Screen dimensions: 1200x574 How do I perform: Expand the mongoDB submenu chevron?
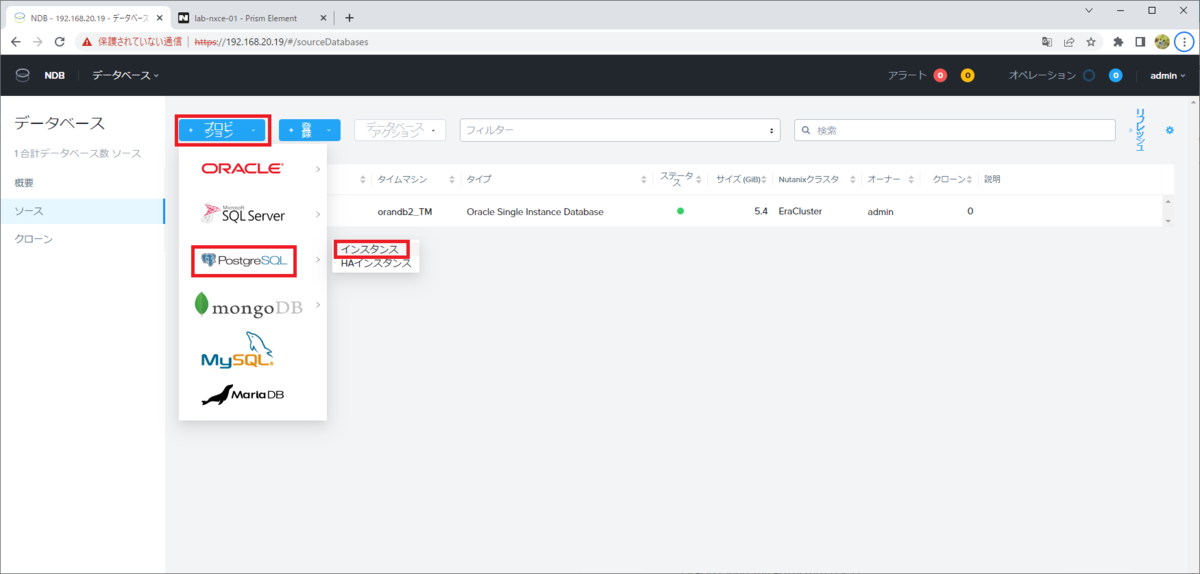(x=317, y=304)
